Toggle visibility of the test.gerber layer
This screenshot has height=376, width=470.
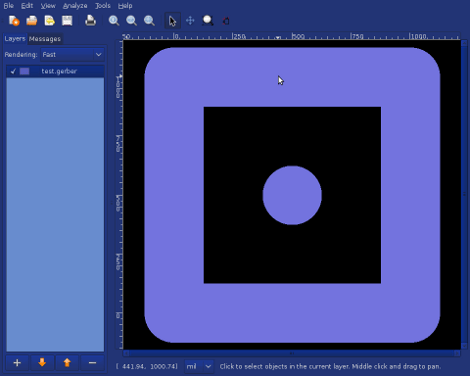click(13, 71)
